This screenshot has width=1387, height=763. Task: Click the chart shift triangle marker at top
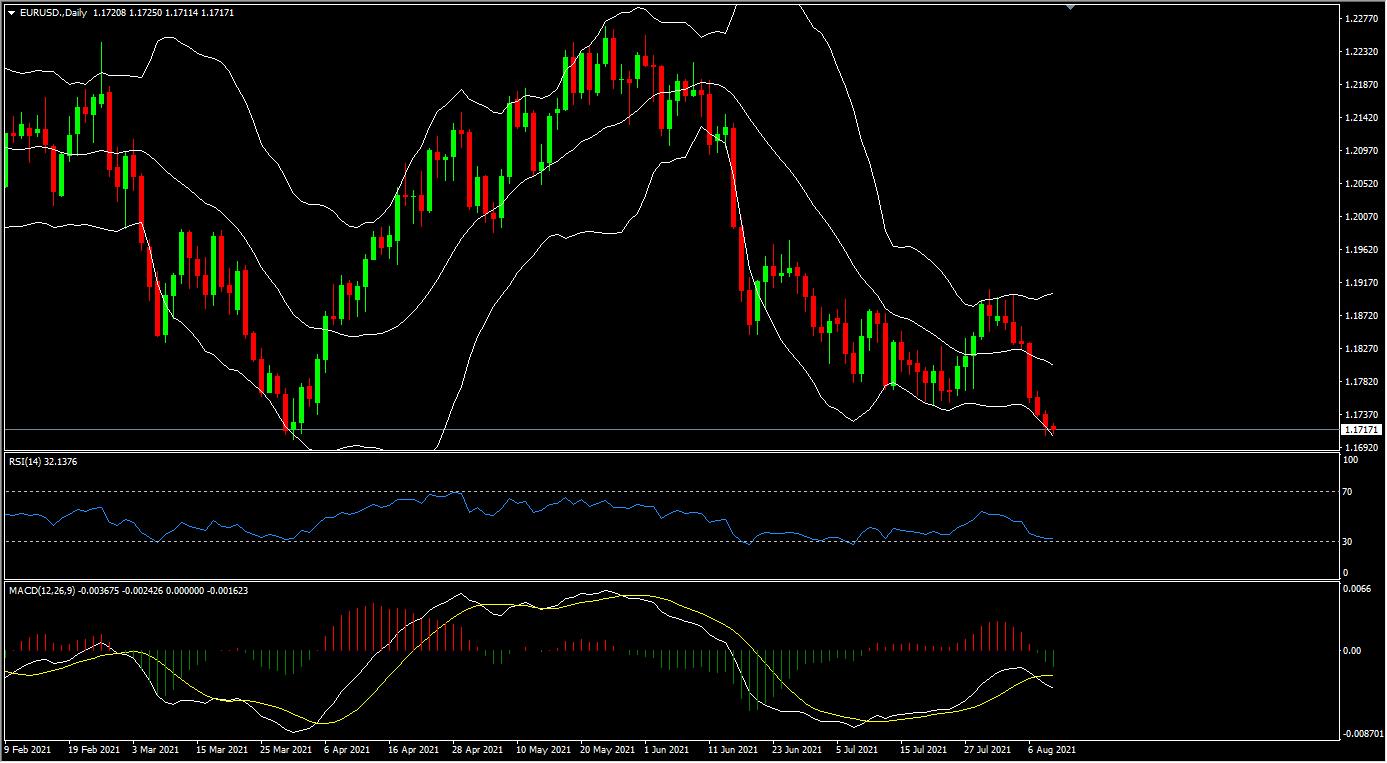point(1071,6)
